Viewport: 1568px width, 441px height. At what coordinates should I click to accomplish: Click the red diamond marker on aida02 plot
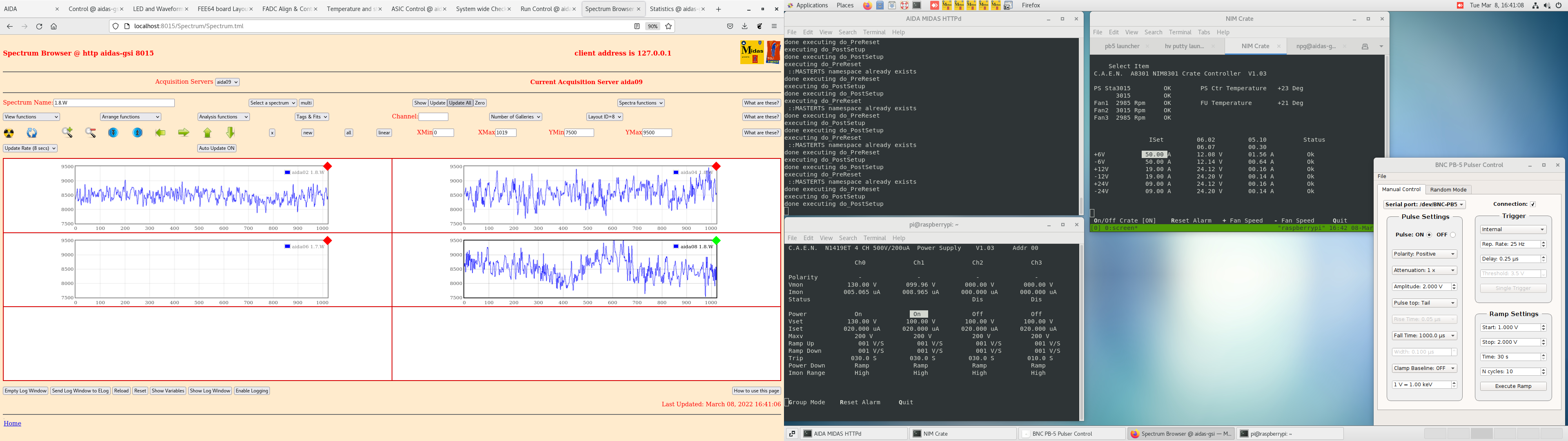tap(327, 166)
